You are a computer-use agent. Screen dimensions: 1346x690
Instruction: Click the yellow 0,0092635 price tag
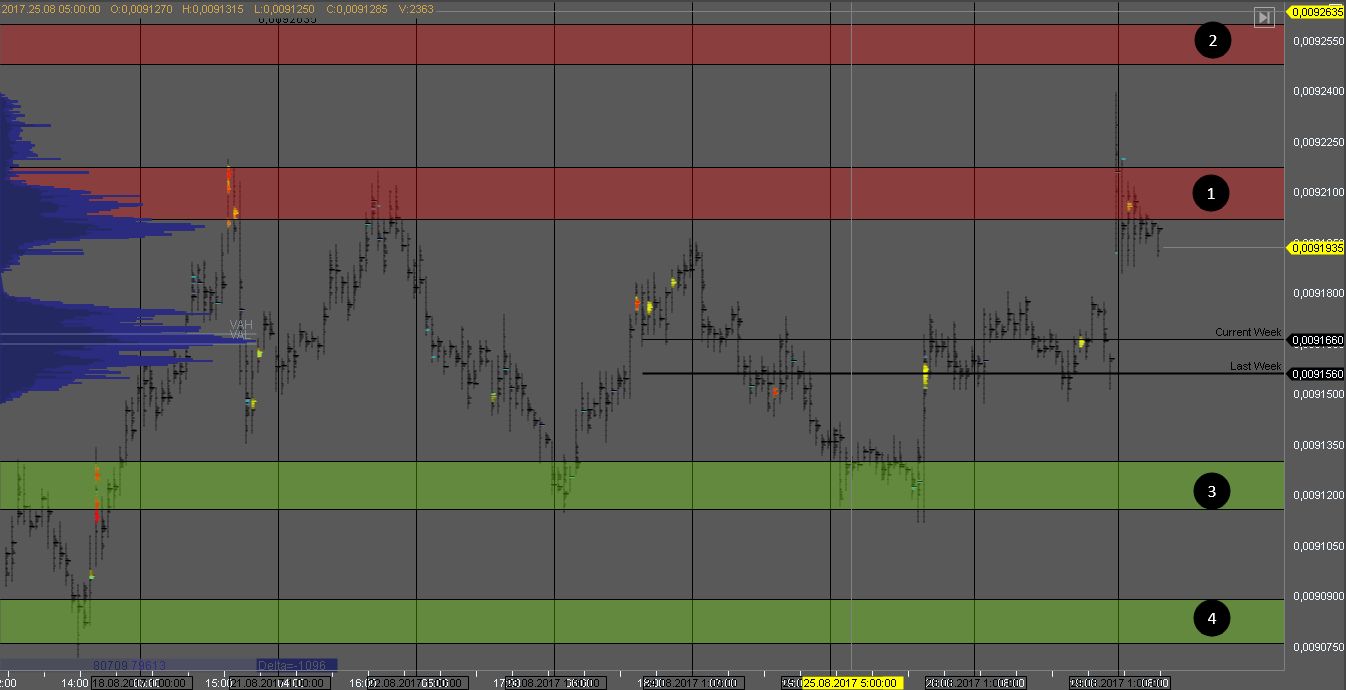point(1316,13)
